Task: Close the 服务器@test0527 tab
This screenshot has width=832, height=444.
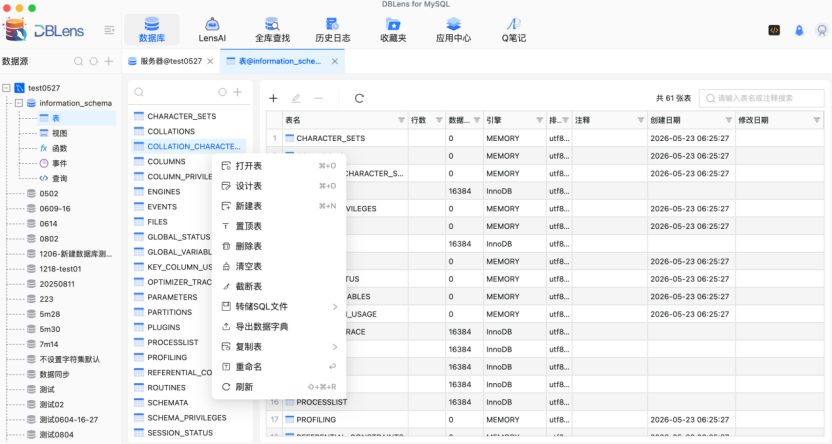Action: pyautogui.click(x=210, y=62)
